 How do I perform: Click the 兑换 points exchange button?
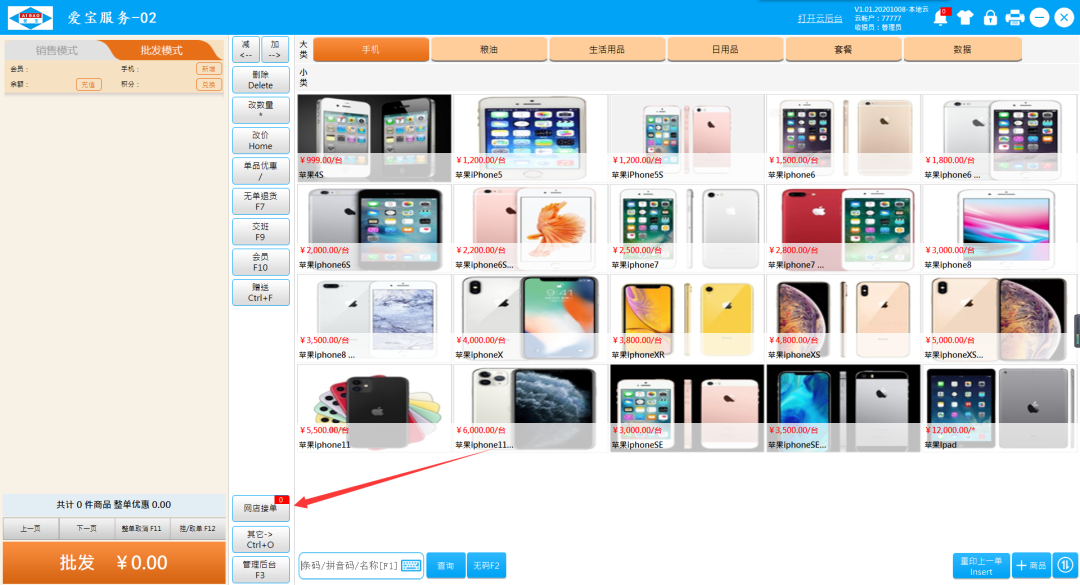point(209,85)
